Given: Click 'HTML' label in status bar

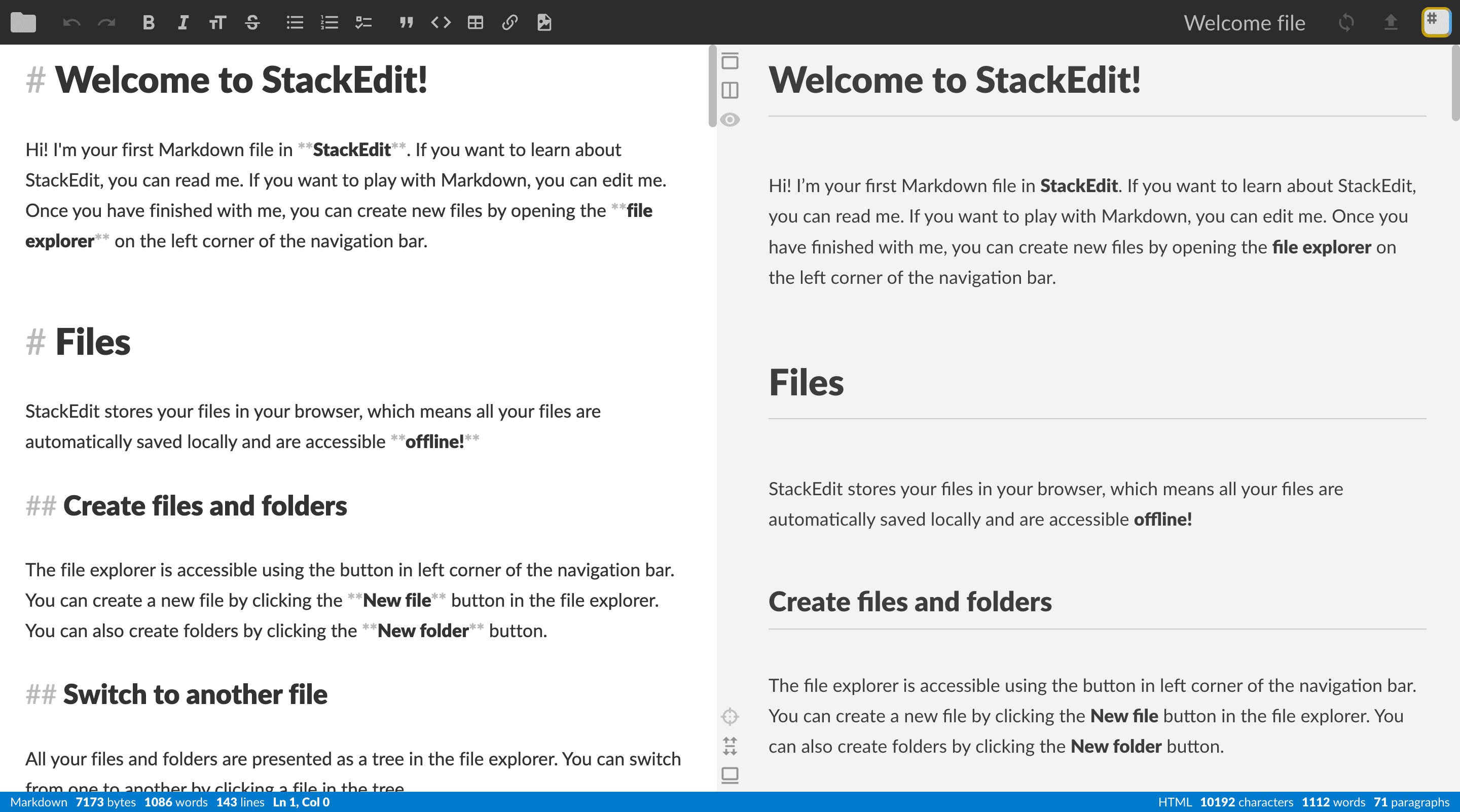Looking at the screenshot, I should tap(1175, 802).
